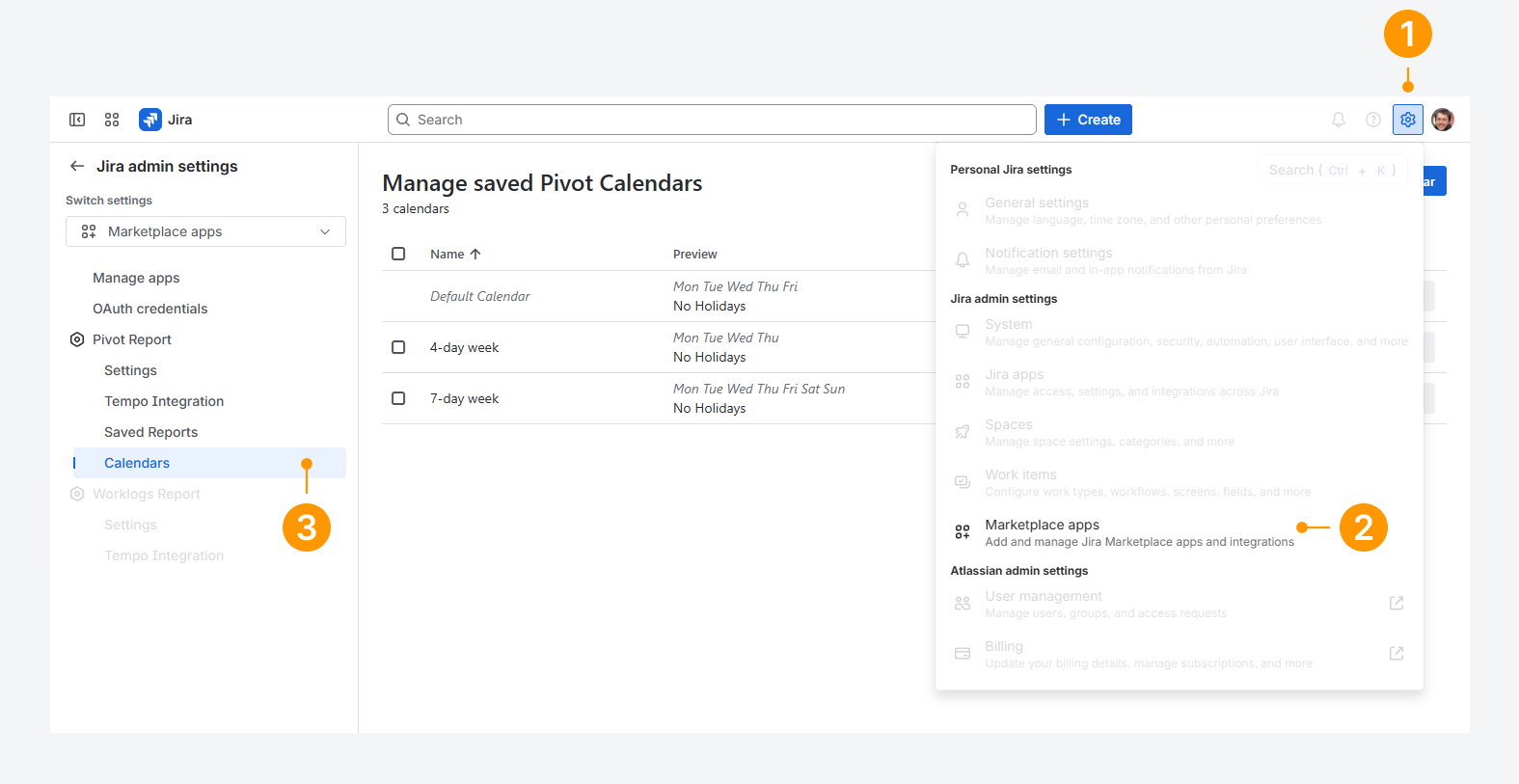
Task: Click the external link icon for User management
Action: (x=1397, y=603)
